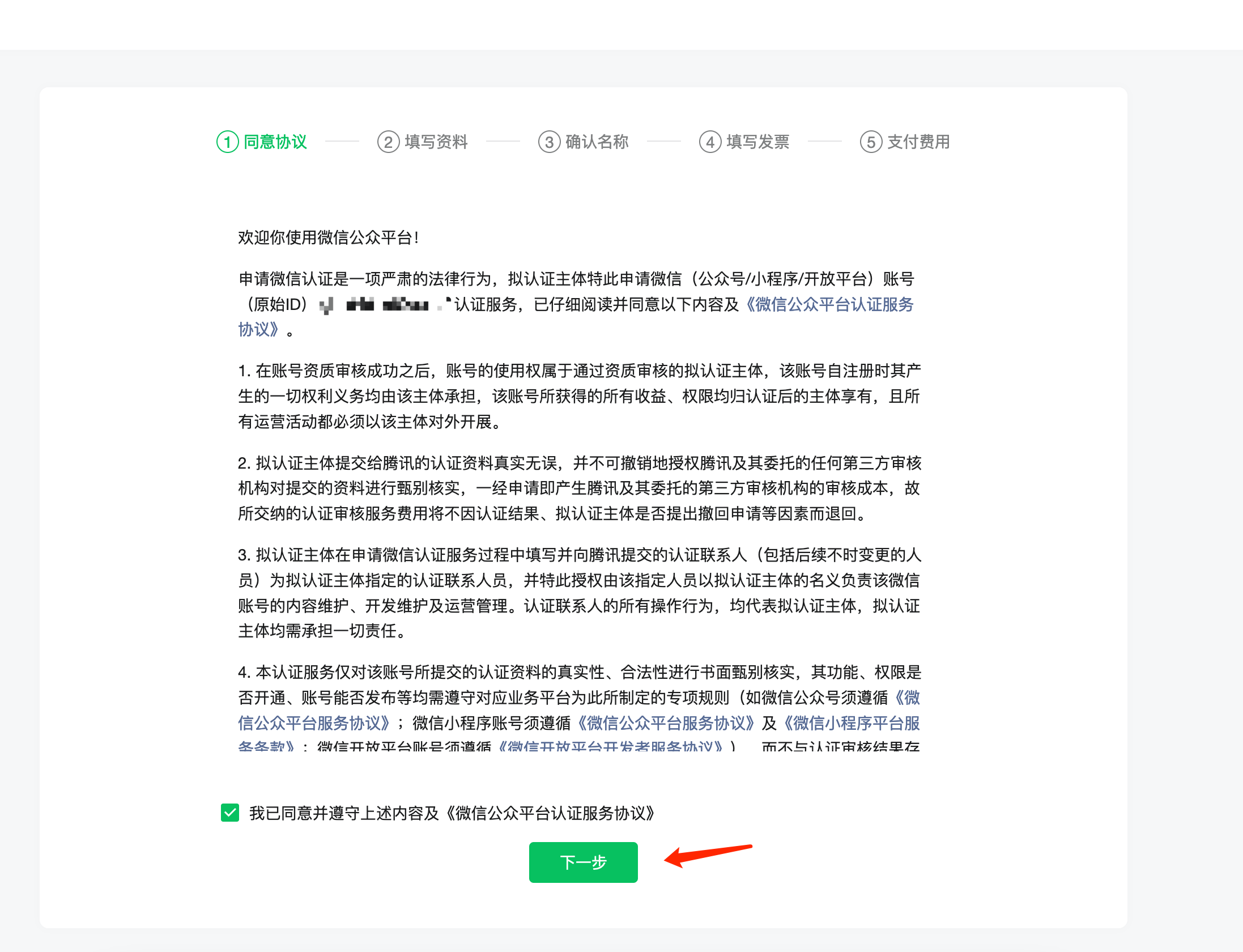Click the paragraph starting 申请微信认证是一项严肃的法律行为
Viewport: 1243px width, 952px height.
[577, 304]
